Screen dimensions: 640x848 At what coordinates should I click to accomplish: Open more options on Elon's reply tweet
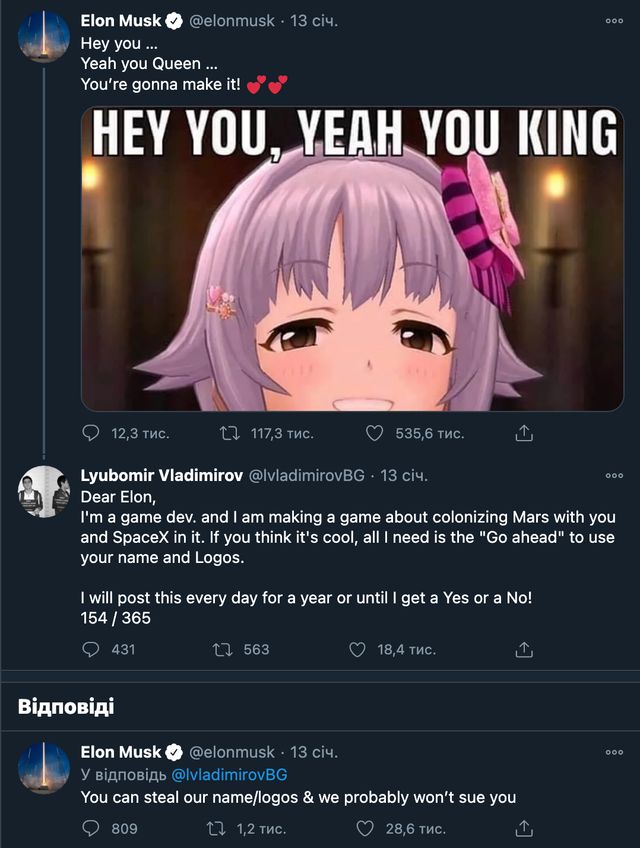[x=614, y=752]
